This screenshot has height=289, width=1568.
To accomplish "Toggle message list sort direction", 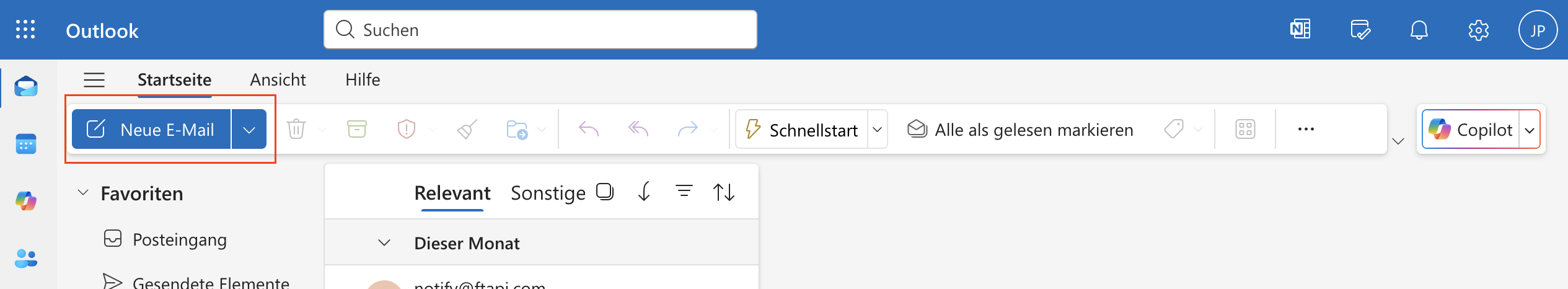I will (724, 192).
